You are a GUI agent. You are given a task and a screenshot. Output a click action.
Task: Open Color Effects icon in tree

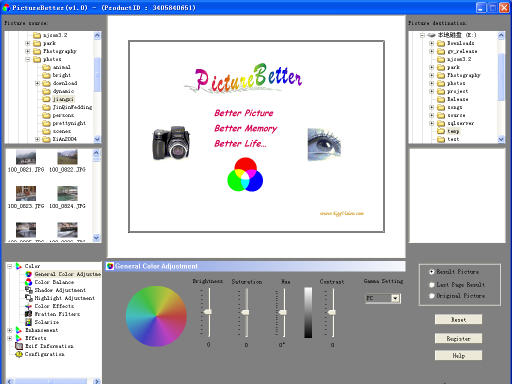pyautogui.click(x=29, y=306)
